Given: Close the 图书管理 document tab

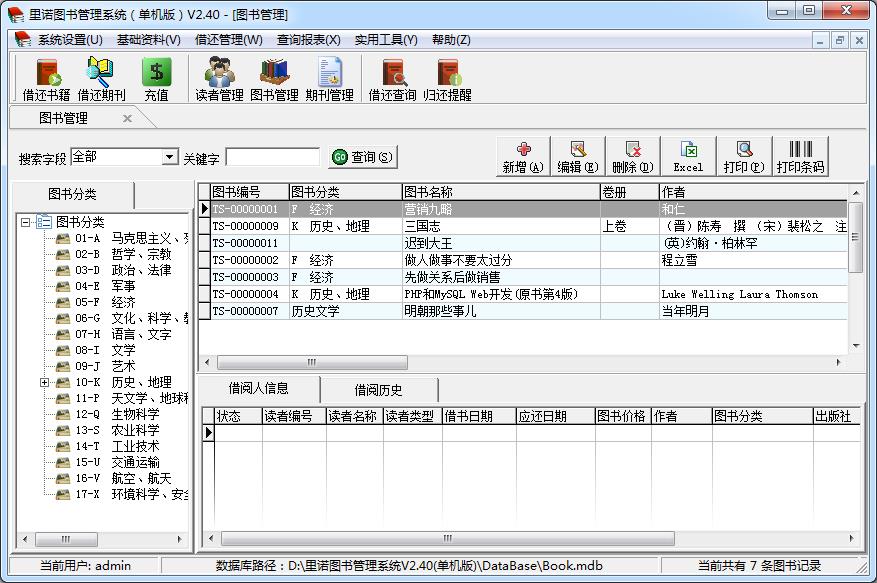Looking at the screenshot, I should pos(127,118).
